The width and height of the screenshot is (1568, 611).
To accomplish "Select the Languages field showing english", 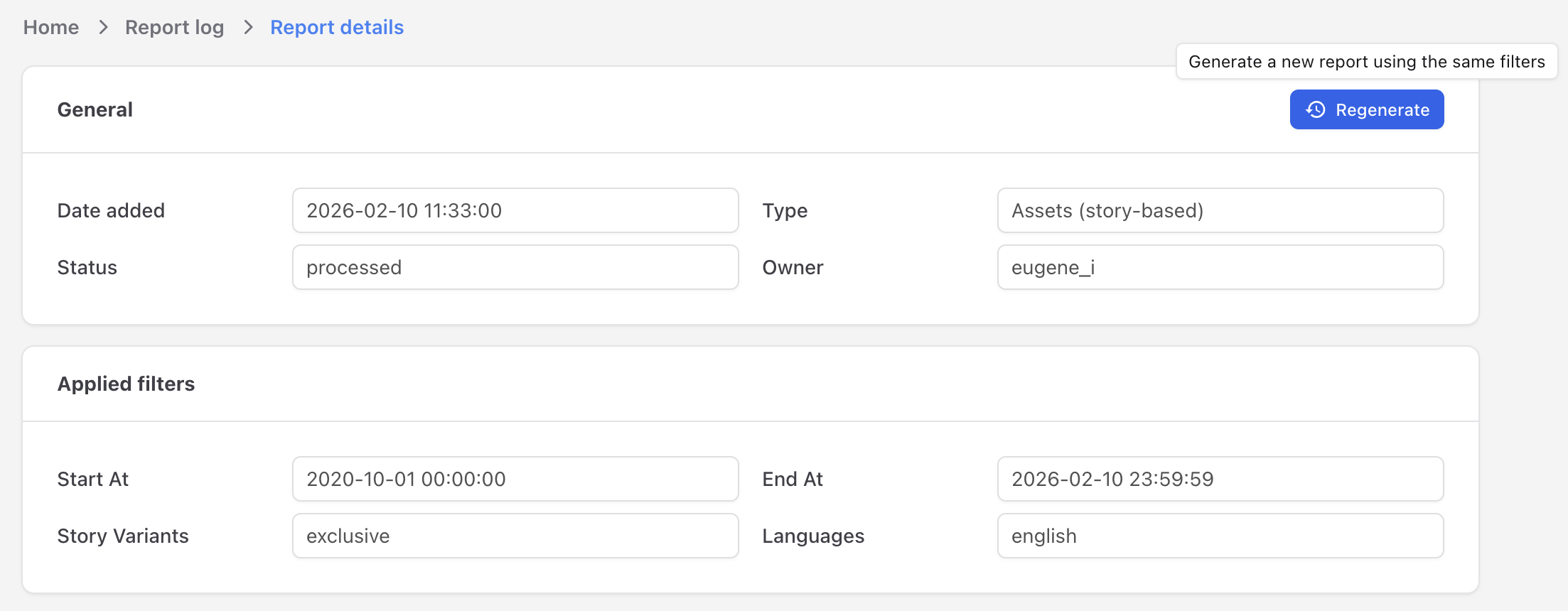I will 1220,536.
